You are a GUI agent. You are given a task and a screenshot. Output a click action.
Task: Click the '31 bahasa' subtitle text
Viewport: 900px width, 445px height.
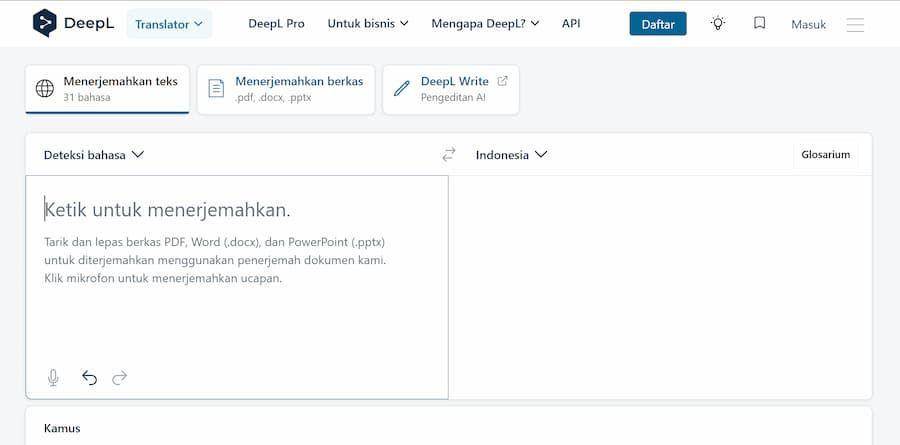[x=87, y=98]
